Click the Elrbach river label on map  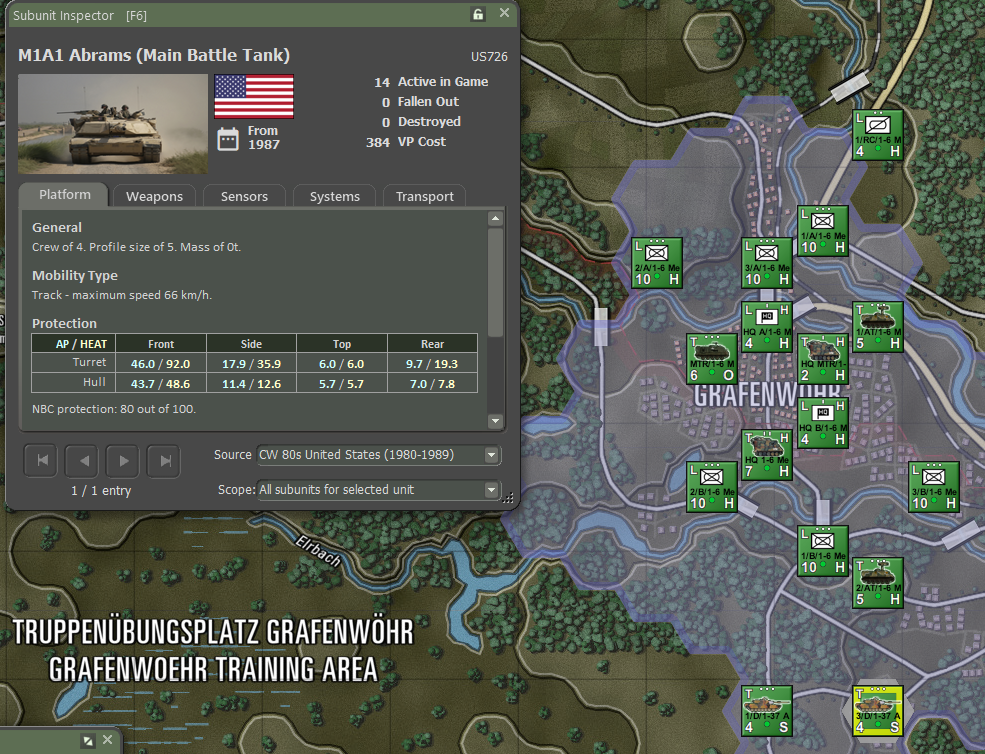[x=318, y=551]
